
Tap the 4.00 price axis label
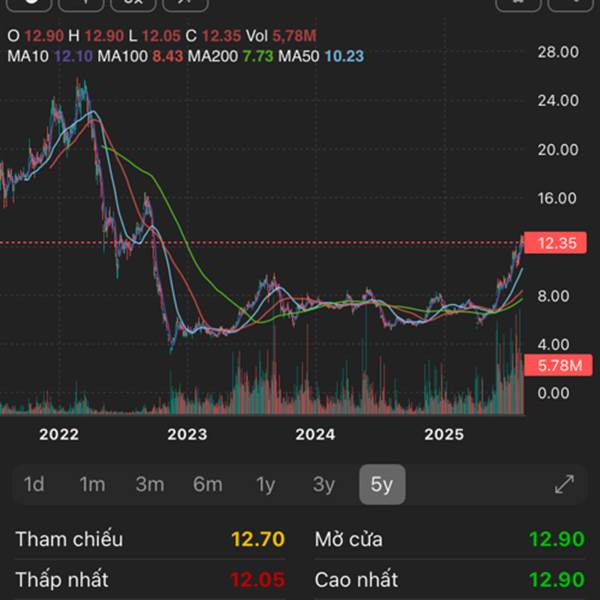click(553, 344)
